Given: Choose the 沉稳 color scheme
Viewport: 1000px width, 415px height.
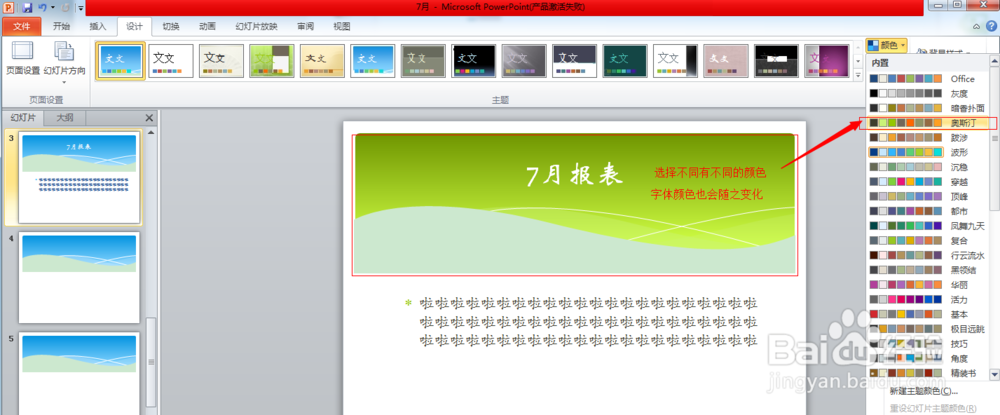Looking at the screenshot, I should tap(928, 167).
